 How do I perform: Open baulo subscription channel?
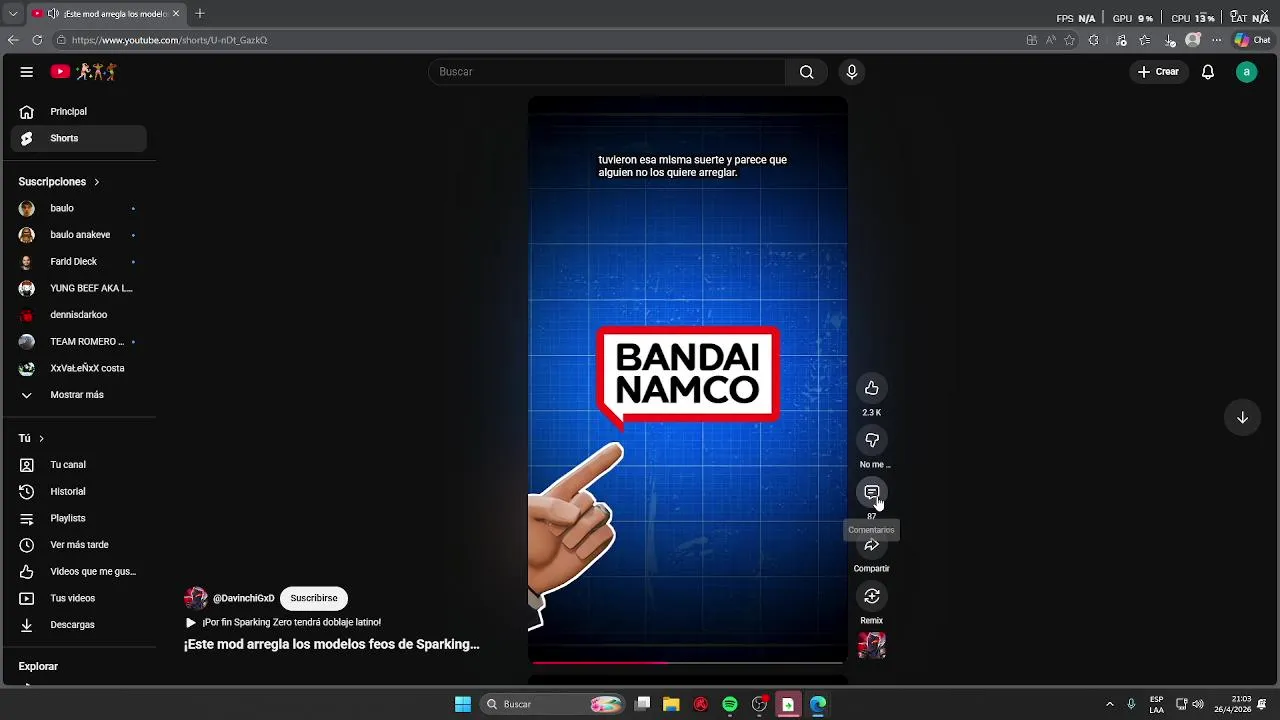click(x=79, y=208)
